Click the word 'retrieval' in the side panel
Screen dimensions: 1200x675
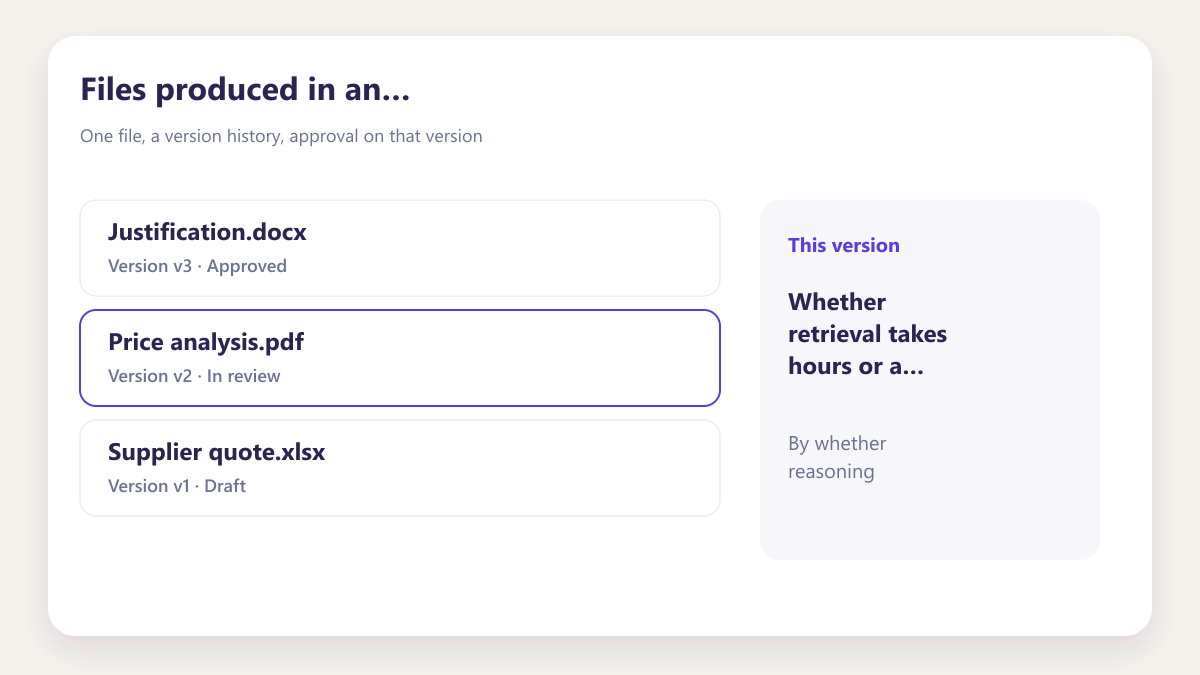click(x=832, y=334)
